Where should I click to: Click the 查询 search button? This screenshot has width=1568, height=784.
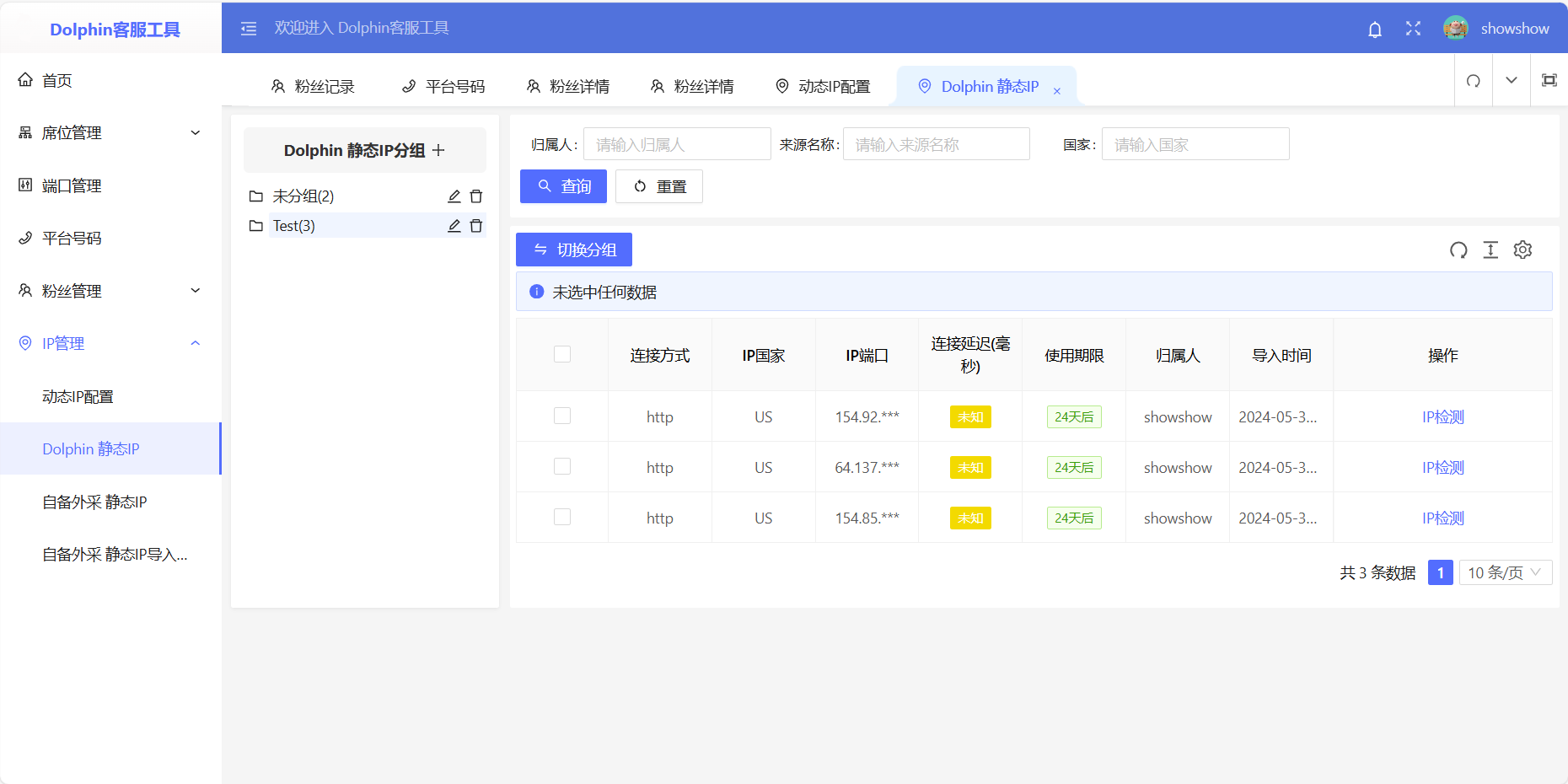click(x=563, y=186)
